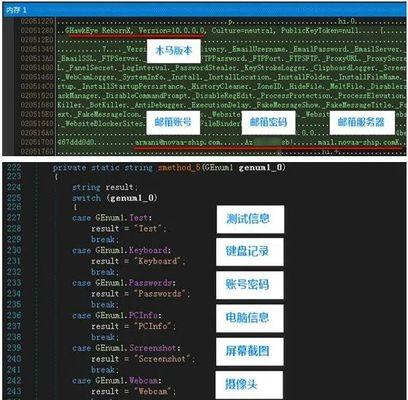Screen dimensions: 408x400
Task: Click the switch keyword on line 225
Action: (86, 198)
